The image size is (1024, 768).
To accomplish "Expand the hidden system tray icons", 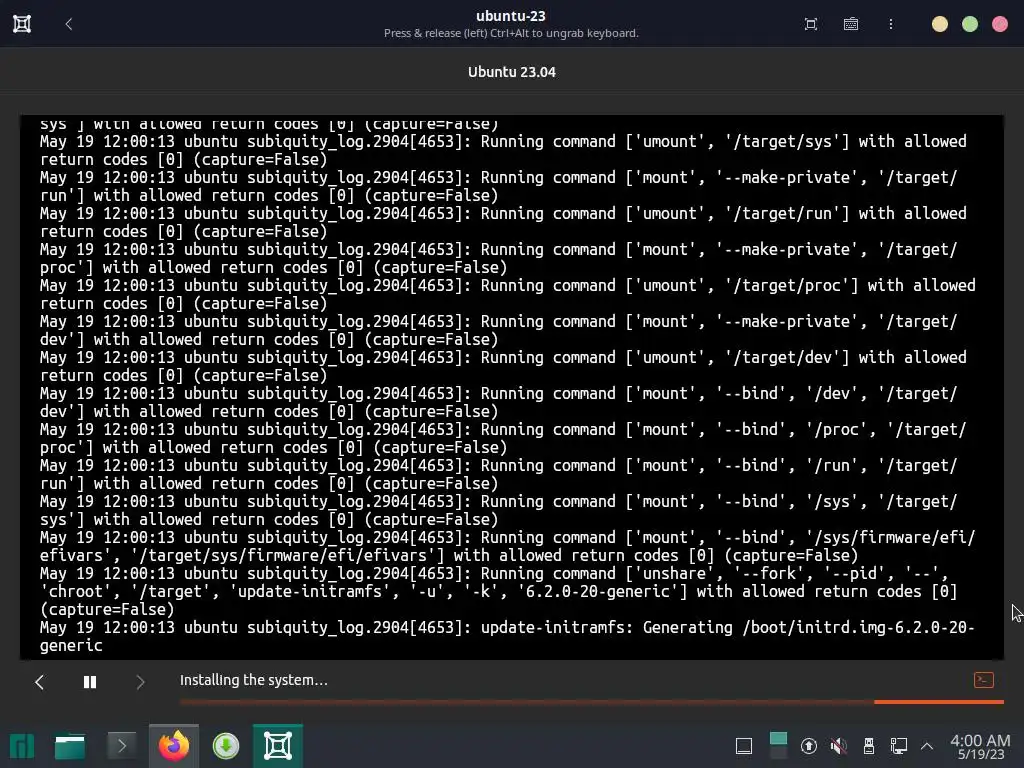I will pos(926,746).
